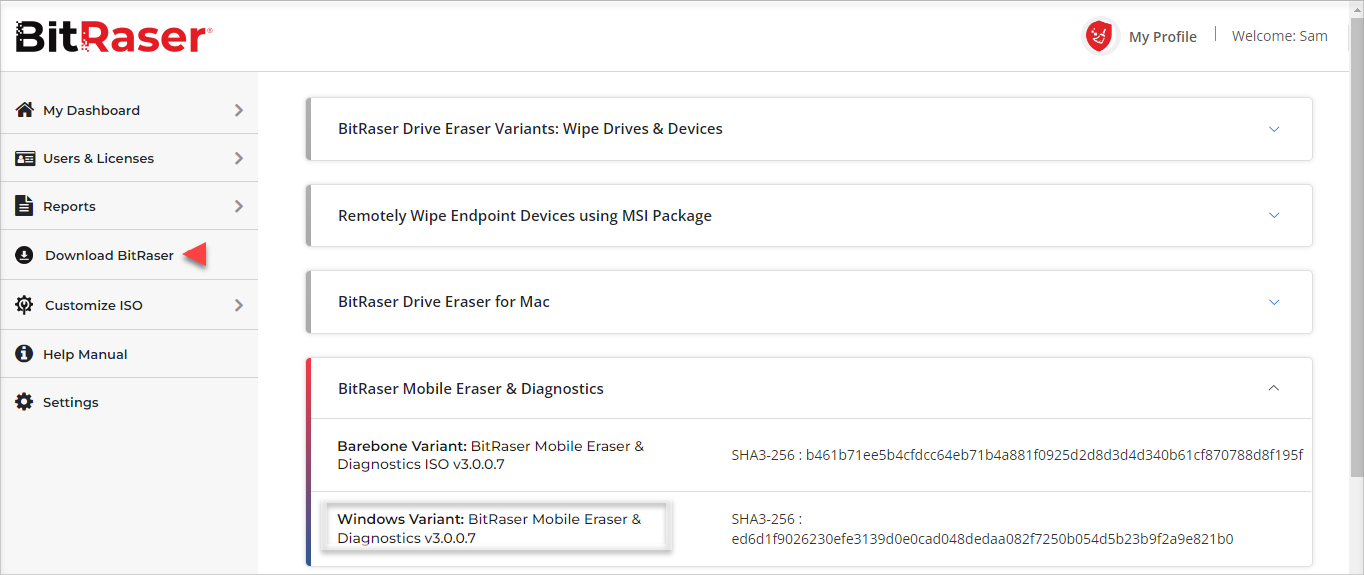The width and height of the screenshot is (1364, 575).
Task: Open Customize ISO menu item
Action: point(93,305)
